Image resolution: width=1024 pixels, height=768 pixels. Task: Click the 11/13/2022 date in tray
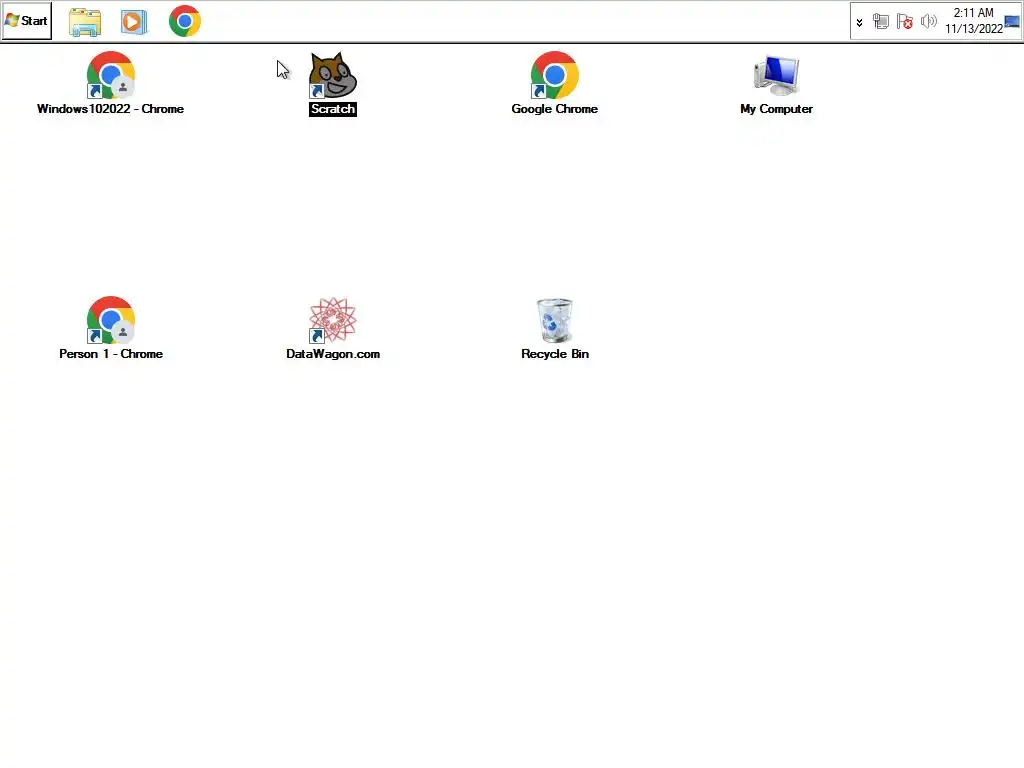[x=974, y=29]
